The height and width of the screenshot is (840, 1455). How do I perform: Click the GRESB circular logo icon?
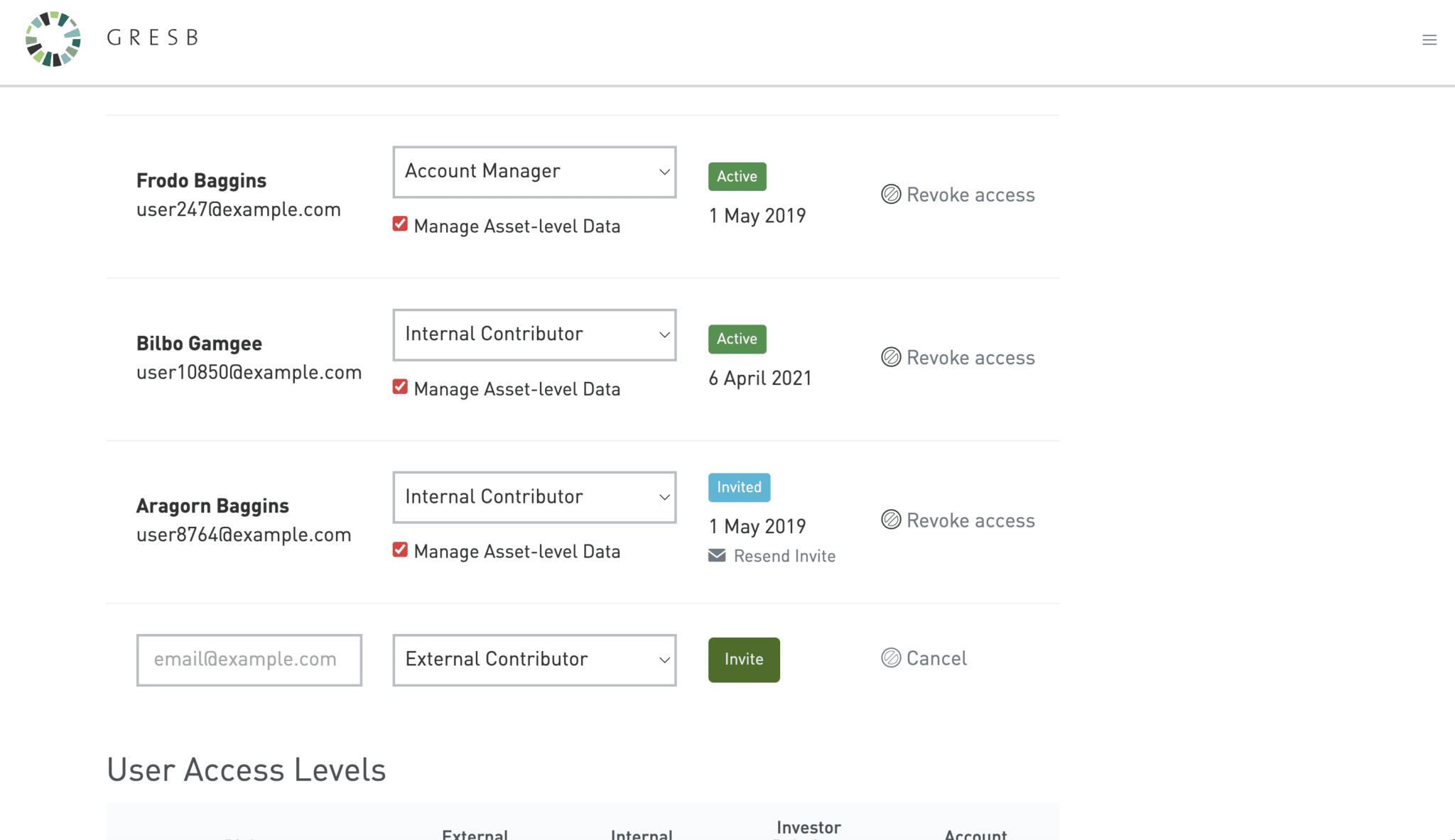pyautogui.click(x=53, y=39)
